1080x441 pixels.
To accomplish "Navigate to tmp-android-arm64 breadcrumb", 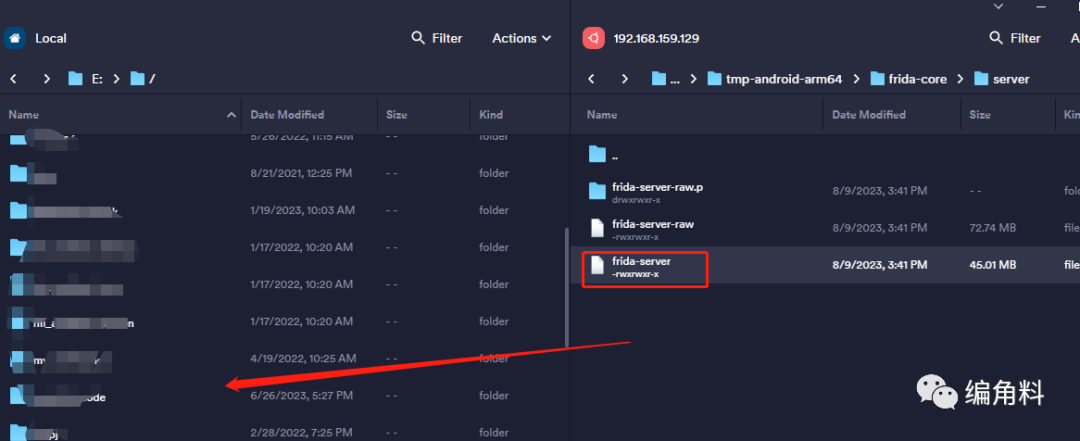I will (x=775, y=79).
